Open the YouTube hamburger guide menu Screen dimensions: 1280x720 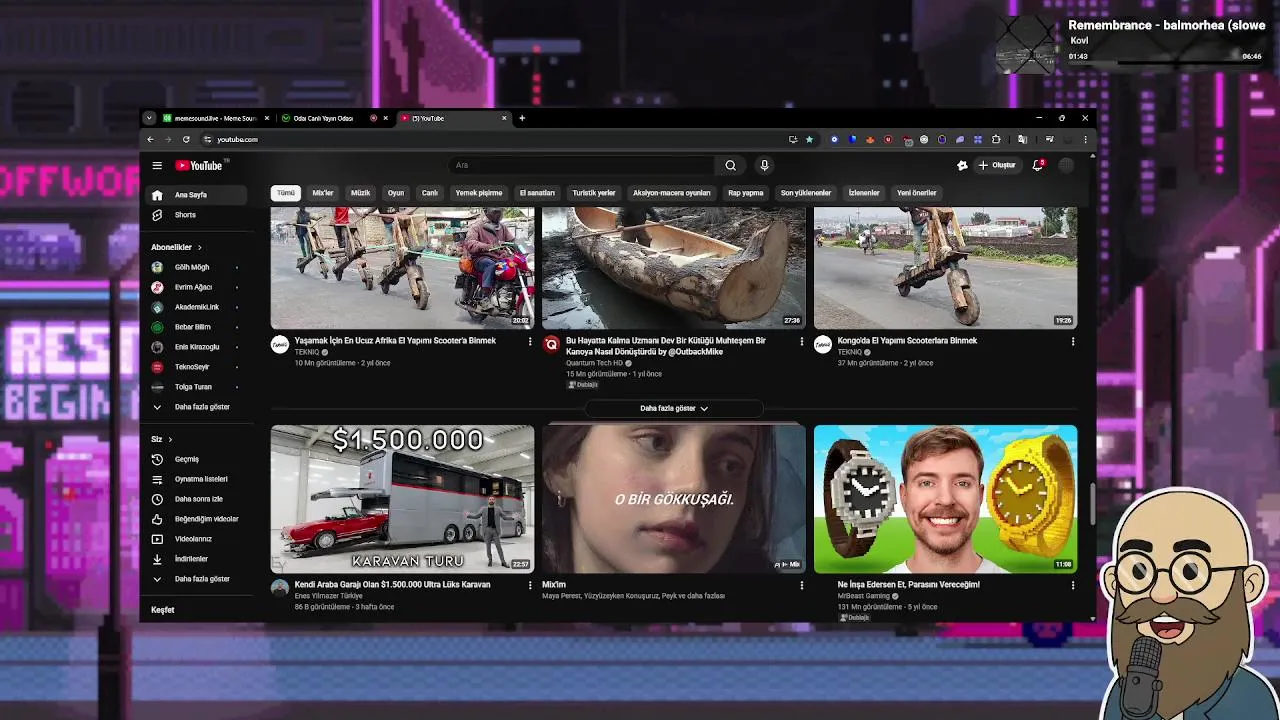(157, 165)
